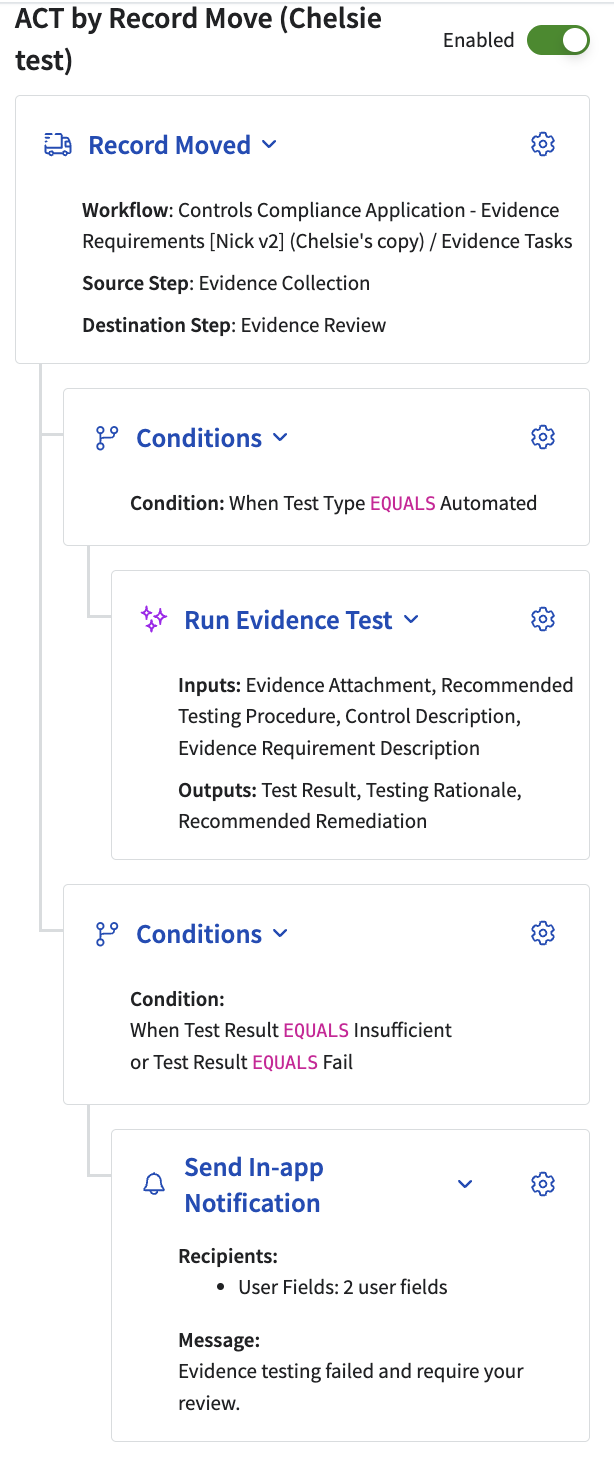Image resolution: width=614 pixels, height=1466 pixels.
Task: Click the Send In-app Notification heading
Action: 253,1185
